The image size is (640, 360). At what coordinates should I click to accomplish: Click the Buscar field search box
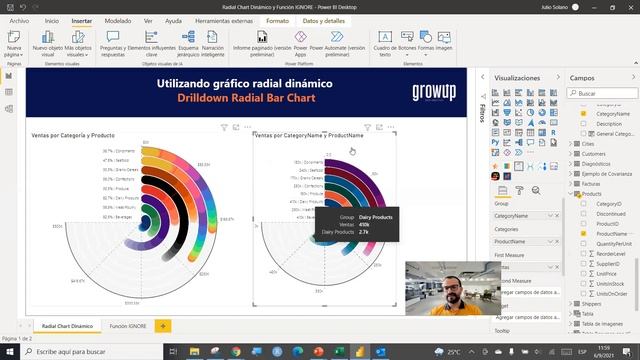point(602,93)
